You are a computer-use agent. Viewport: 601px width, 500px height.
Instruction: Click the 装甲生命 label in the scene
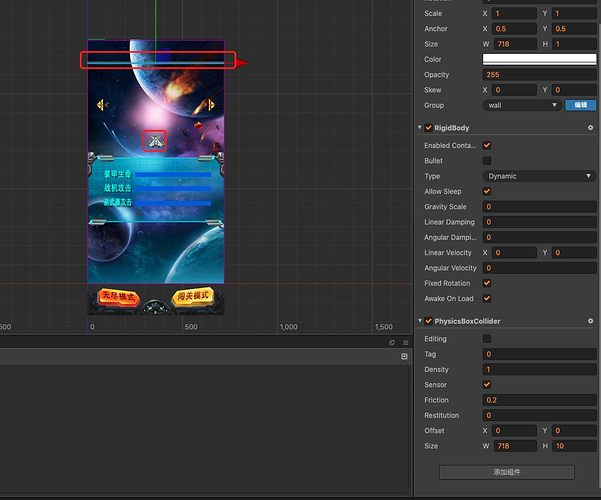tap(117, 174)
